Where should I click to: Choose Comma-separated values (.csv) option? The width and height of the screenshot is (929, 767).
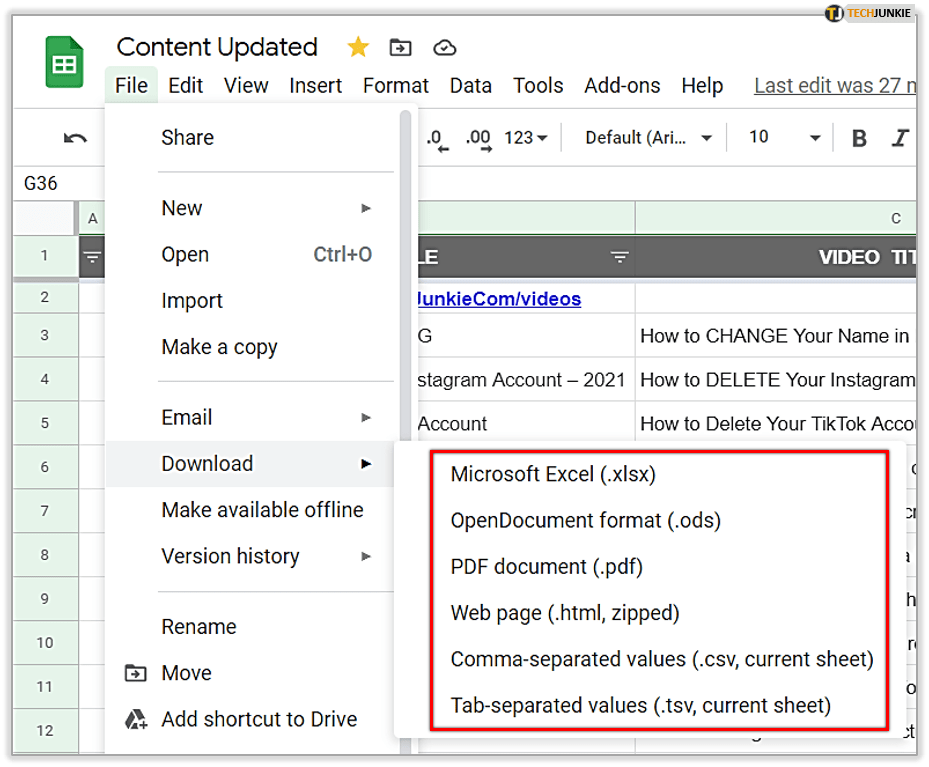(662, 659)
